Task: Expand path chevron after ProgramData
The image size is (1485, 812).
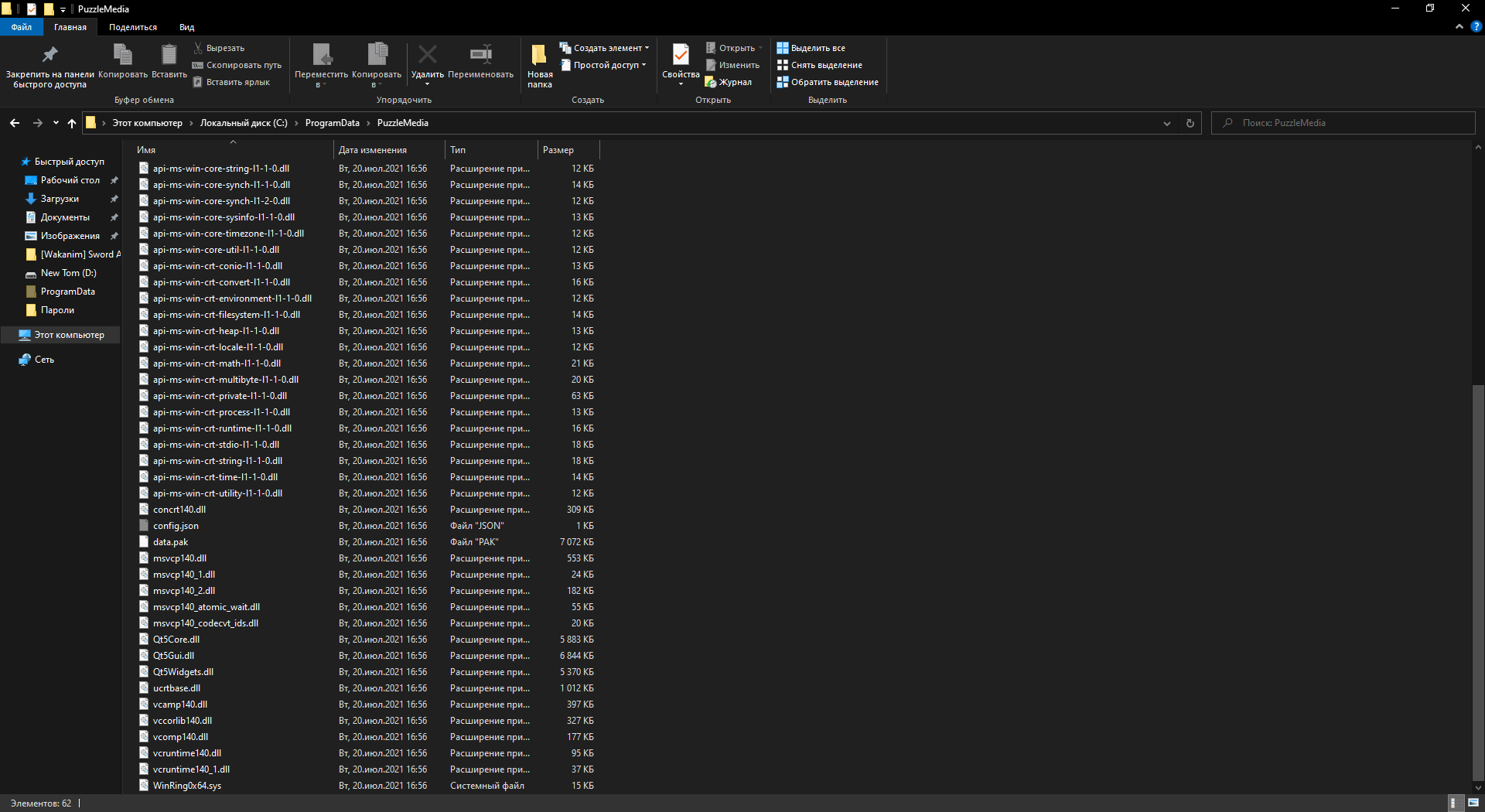Action: click(368, 123)
